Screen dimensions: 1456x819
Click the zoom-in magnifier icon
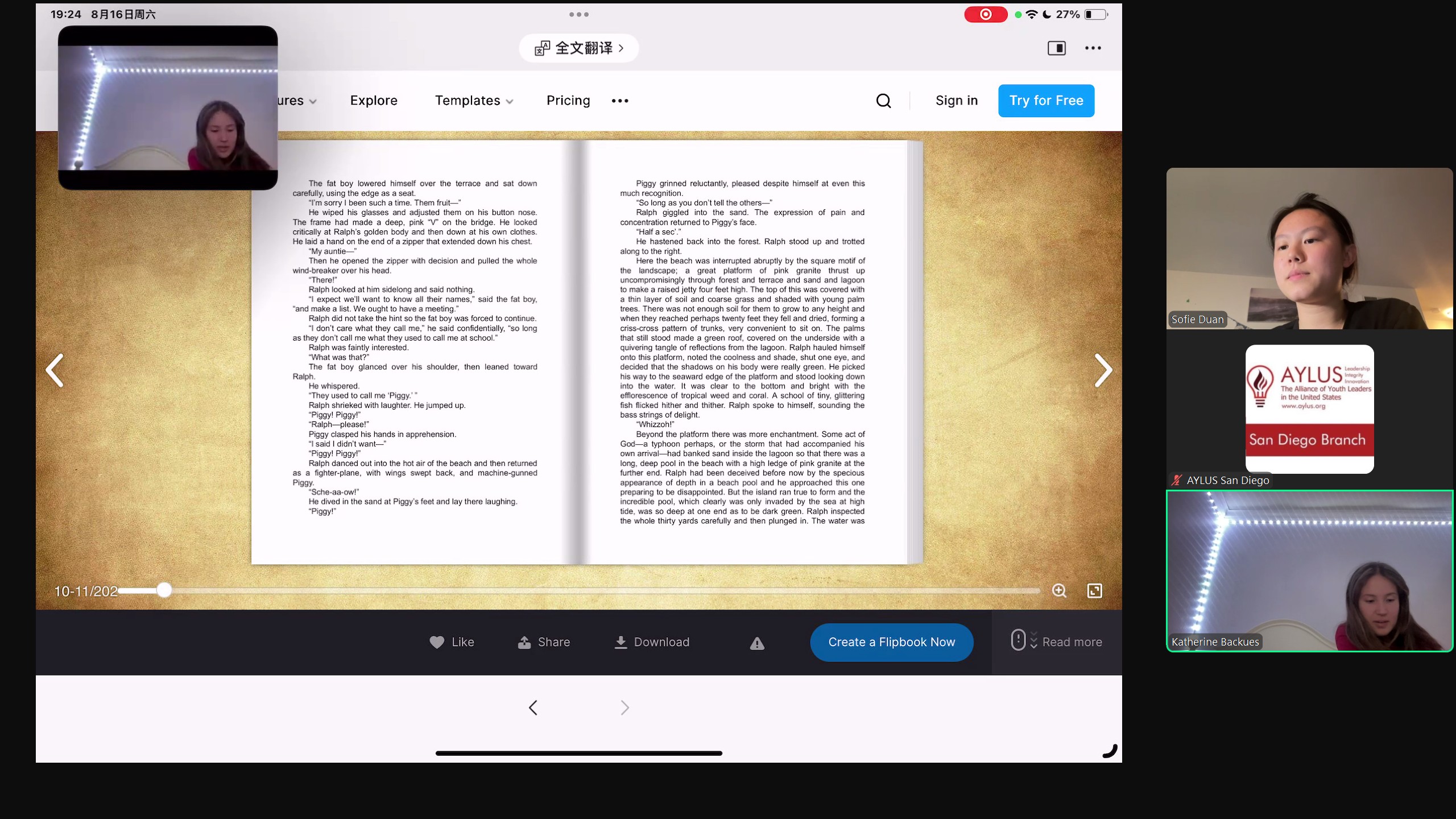(x=1059, y=591)
